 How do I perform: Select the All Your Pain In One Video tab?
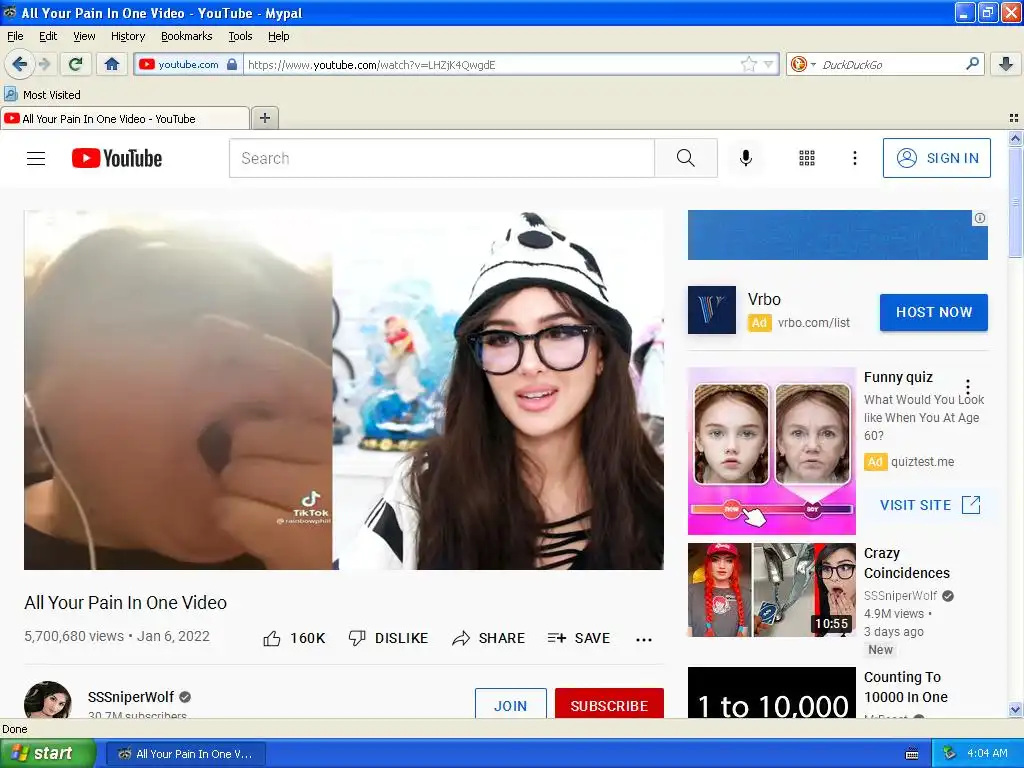click(x=125, y=118)
